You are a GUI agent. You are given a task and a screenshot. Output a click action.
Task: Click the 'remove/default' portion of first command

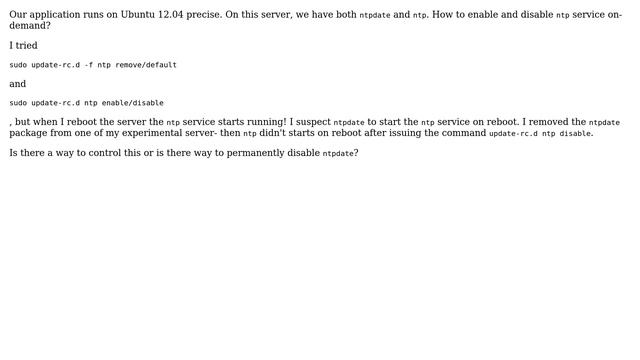click(x=146, y=65)
